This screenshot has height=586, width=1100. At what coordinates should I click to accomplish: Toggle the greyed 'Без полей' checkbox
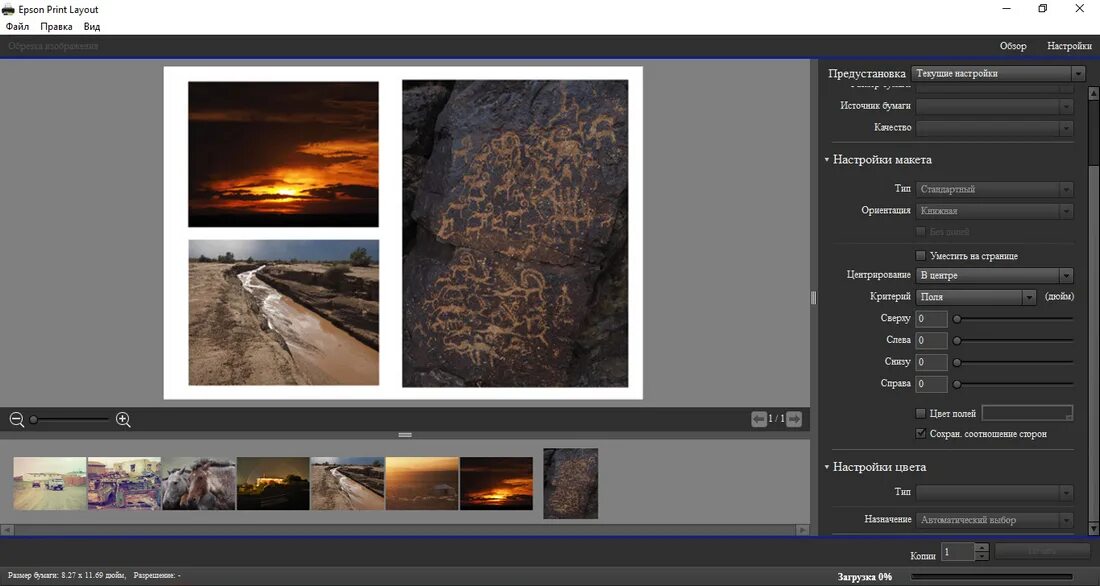point(920,232)
